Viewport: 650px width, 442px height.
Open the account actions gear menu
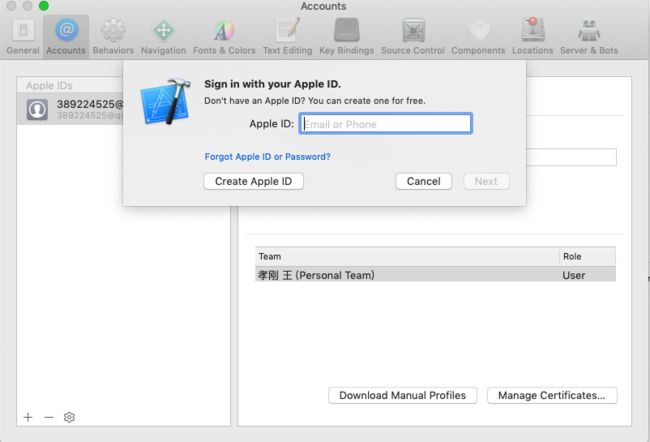tap(69, 417)
